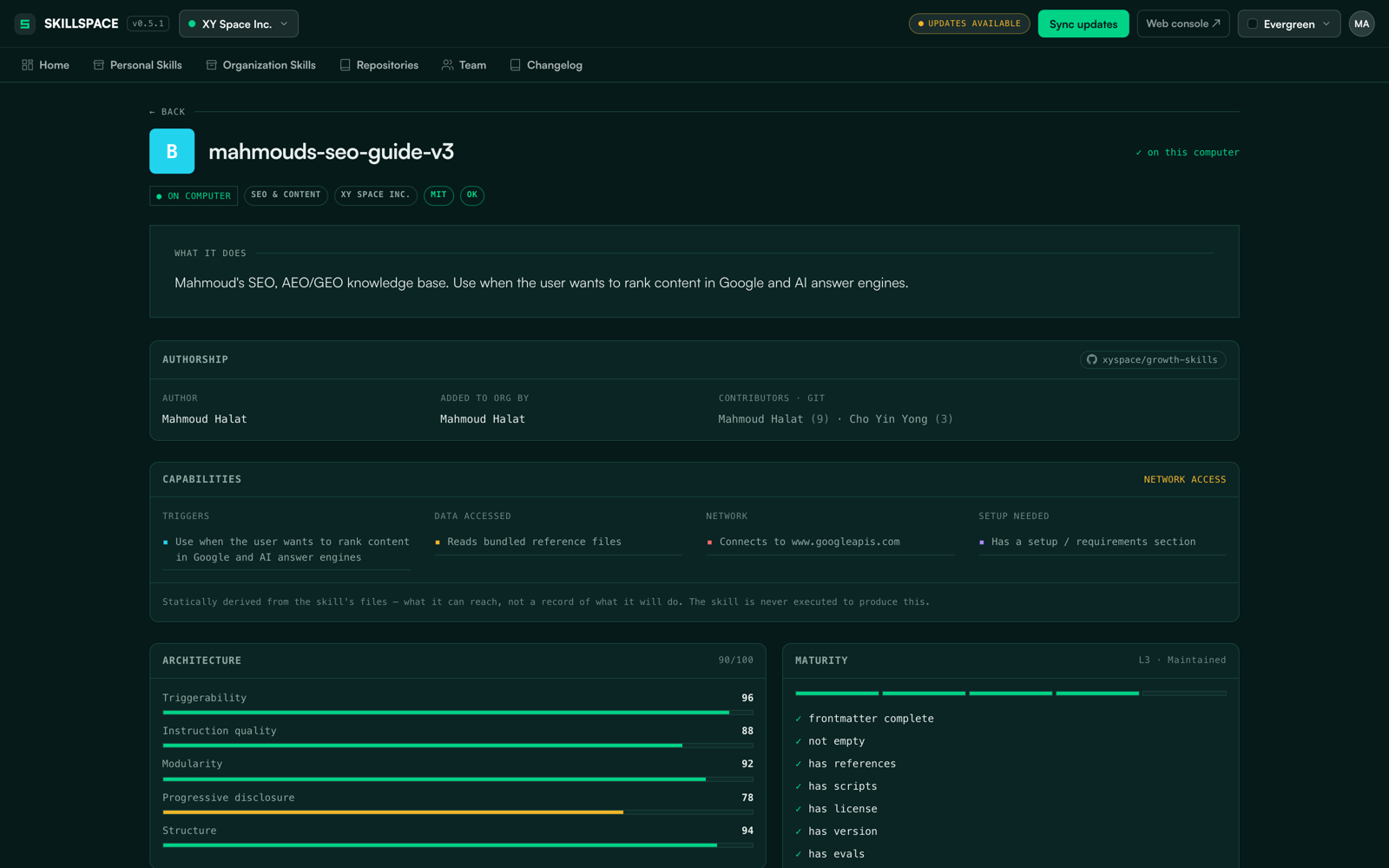Click the MIT license badge

(x=438, y=195)
